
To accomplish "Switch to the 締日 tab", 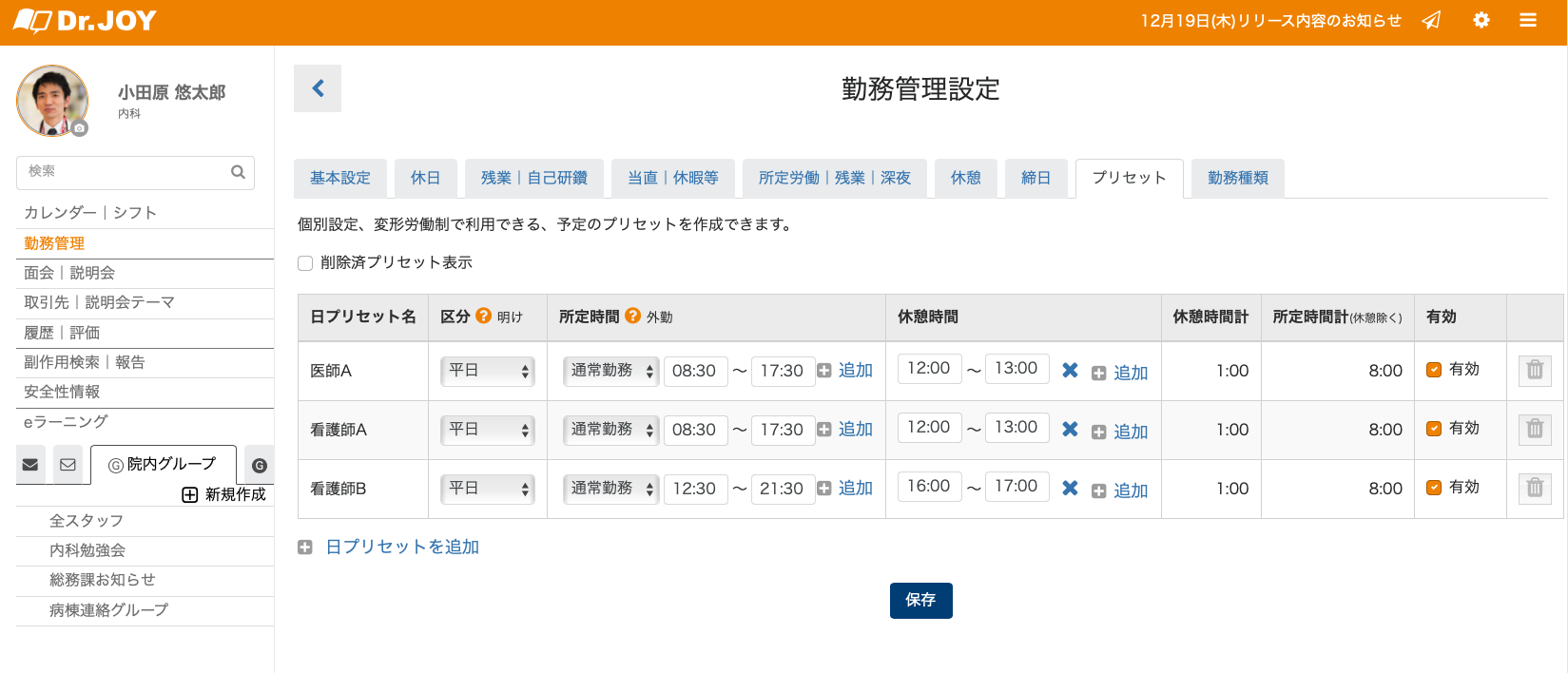I will coord(1036,178).
